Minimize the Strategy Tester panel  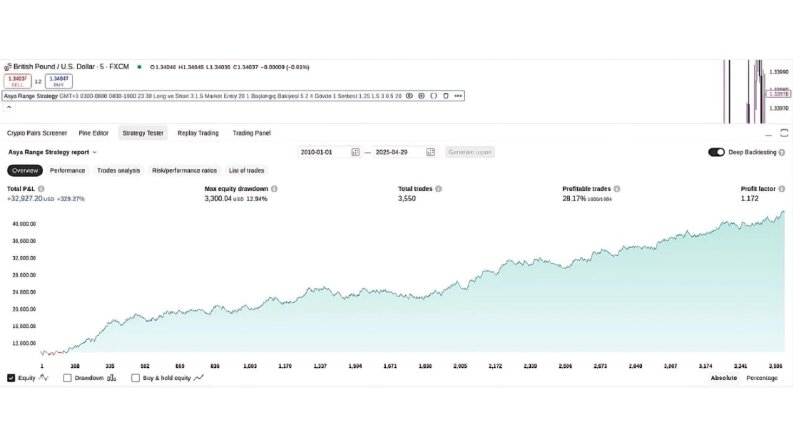coord(769,133)
